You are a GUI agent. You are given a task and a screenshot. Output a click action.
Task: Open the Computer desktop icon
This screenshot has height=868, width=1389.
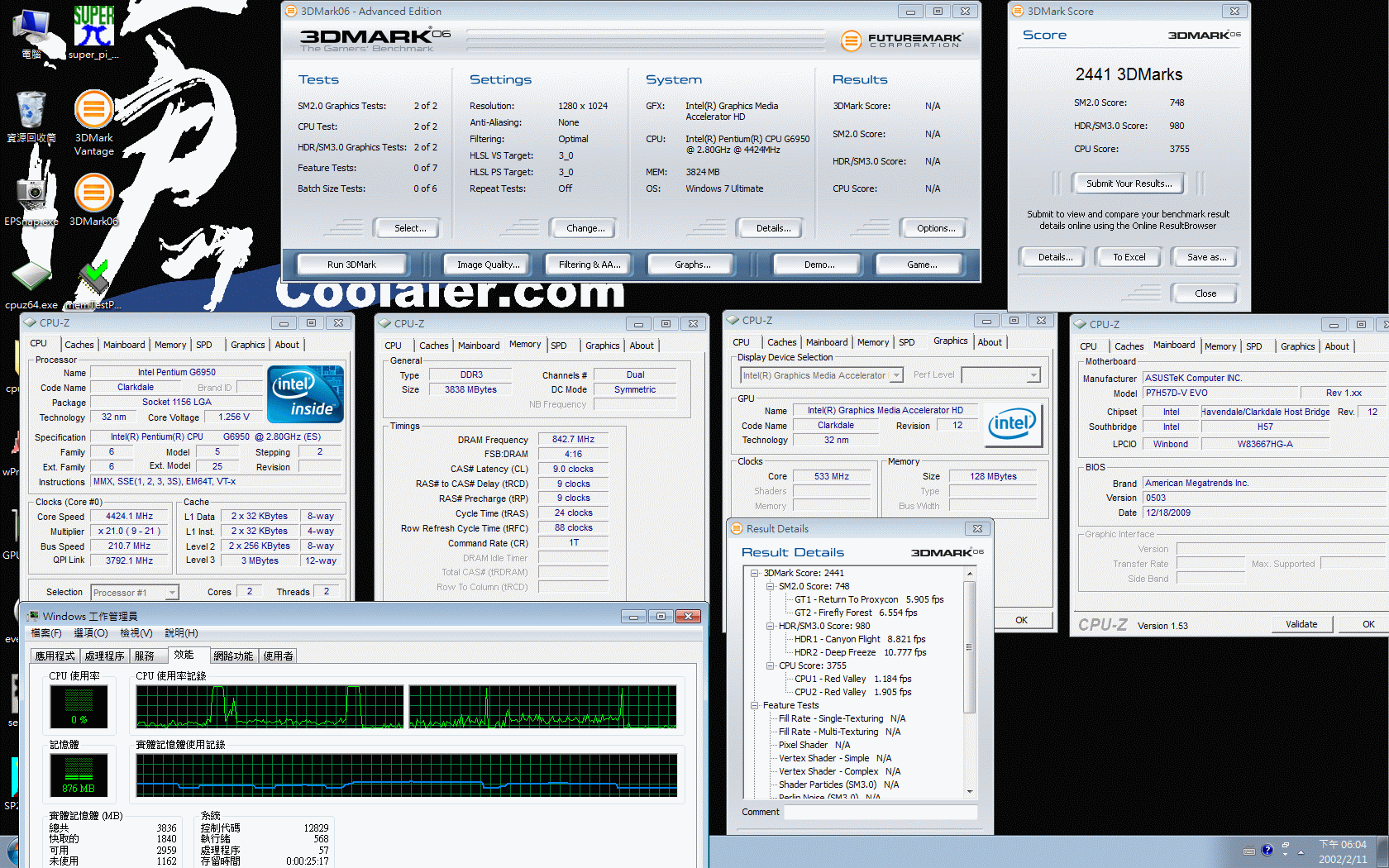[x=31, y=33]
